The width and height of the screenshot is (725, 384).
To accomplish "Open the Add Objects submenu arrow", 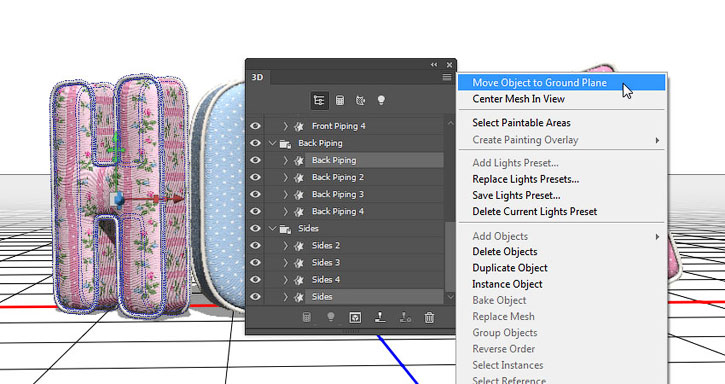I will coord(657,236).
